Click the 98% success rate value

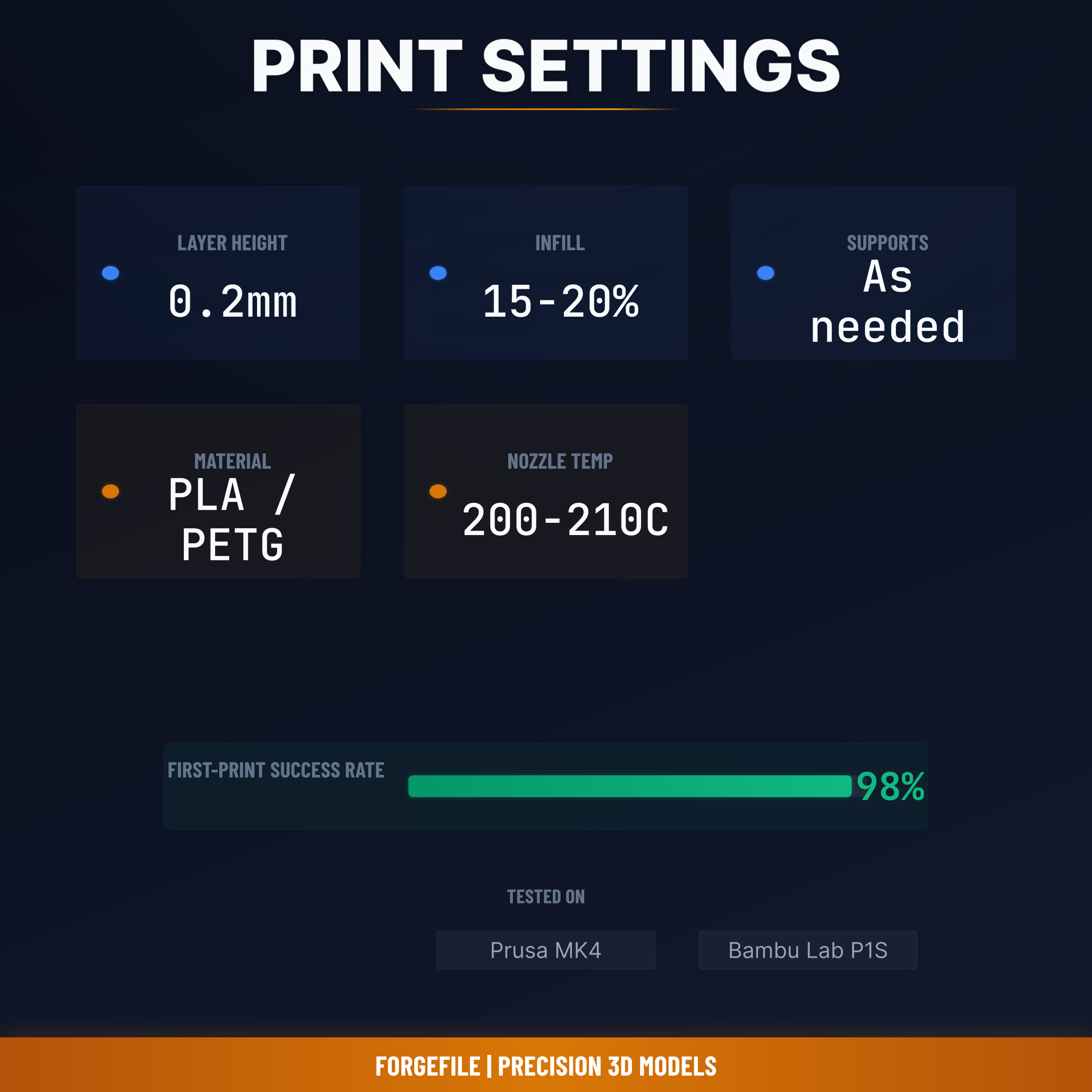click(890, 786)
